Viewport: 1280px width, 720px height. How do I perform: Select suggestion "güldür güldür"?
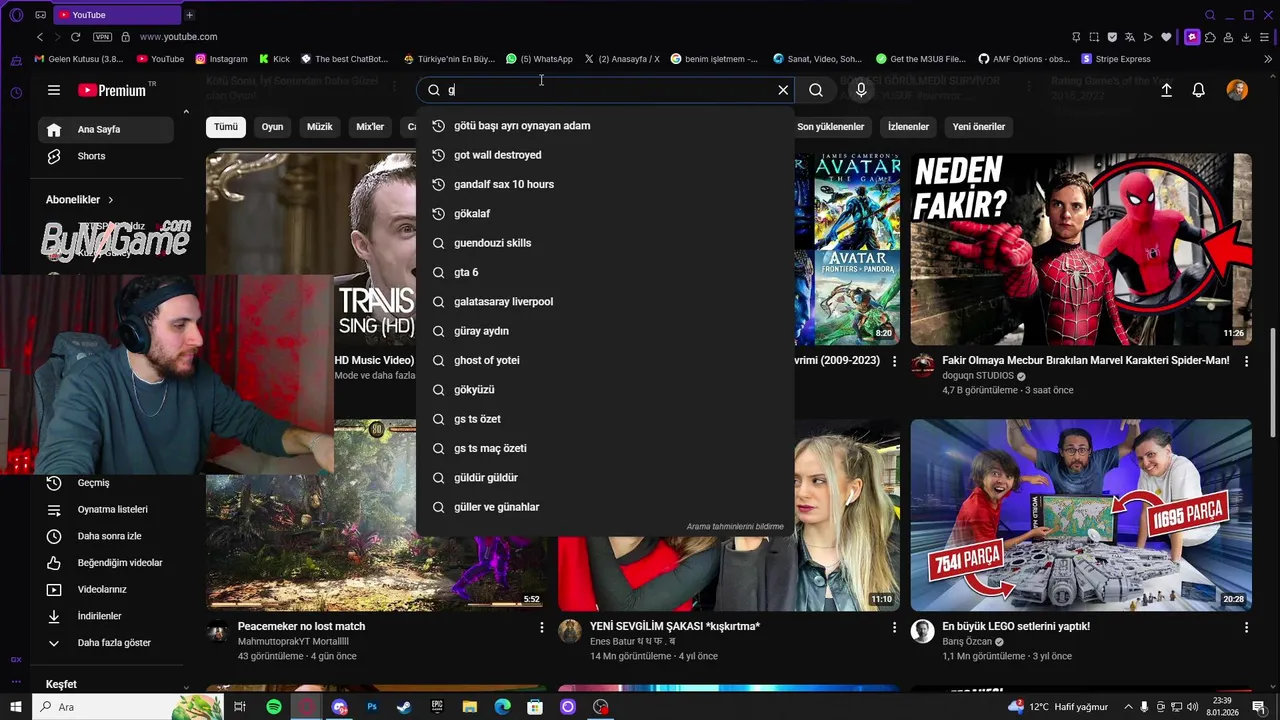point(605,478)
